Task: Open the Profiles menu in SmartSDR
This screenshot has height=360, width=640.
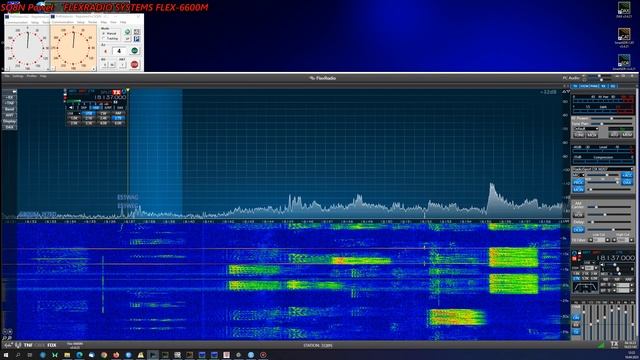Action: point(31,76)
